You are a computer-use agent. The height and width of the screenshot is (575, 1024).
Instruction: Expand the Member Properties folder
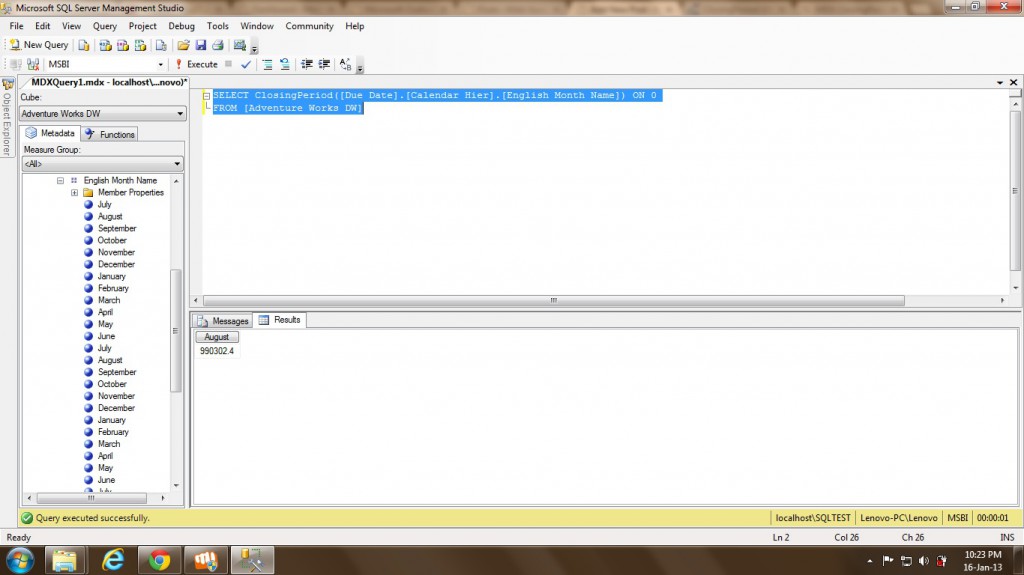tap(75, 193)
